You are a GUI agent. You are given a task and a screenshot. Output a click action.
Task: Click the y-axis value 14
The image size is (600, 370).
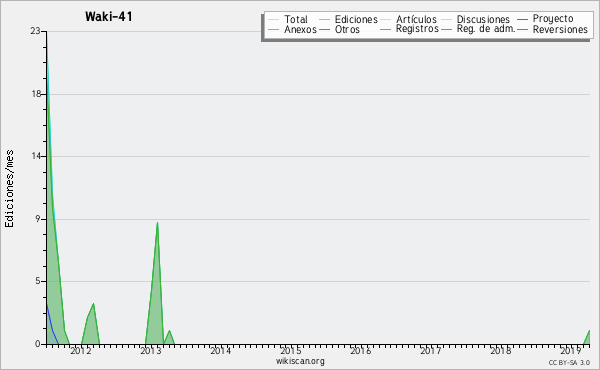click(36, 156)
